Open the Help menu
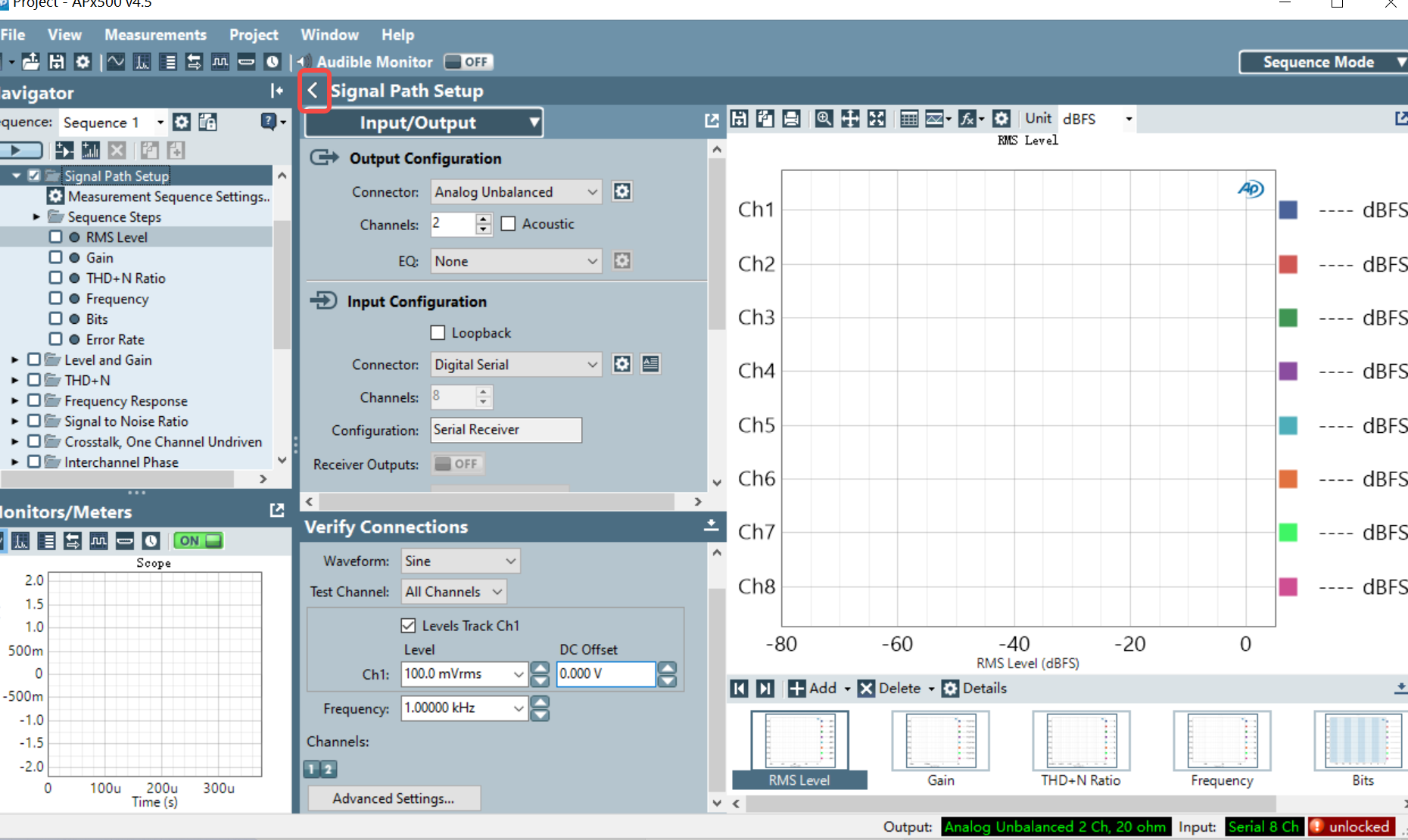This screenshot has width=1408, height=840. coord(397,35)
